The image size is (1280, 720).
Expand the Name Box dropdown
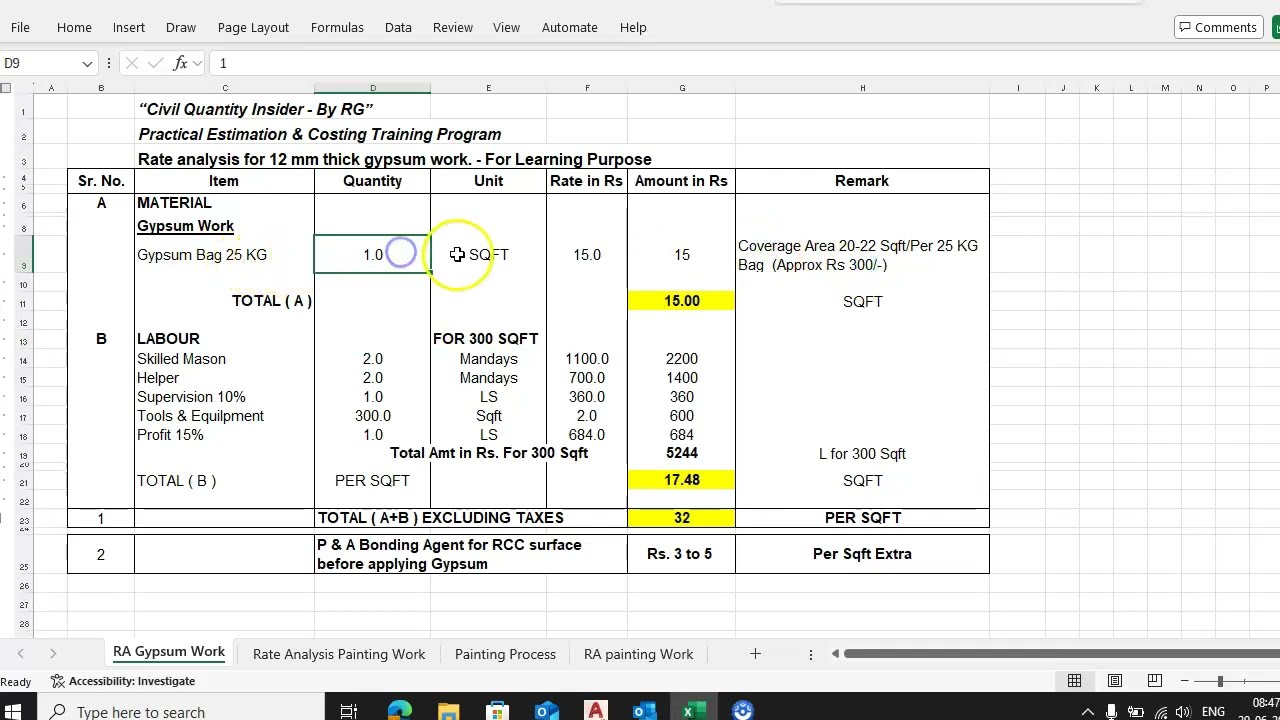pyautogui.click(x=87, y=63)
